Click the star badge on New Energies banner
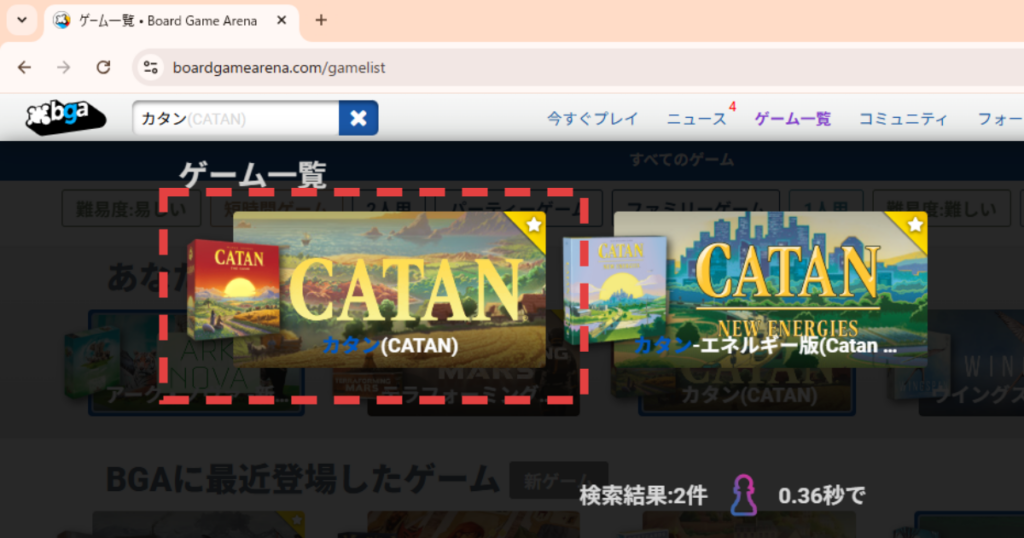 (x=914, y=225)
